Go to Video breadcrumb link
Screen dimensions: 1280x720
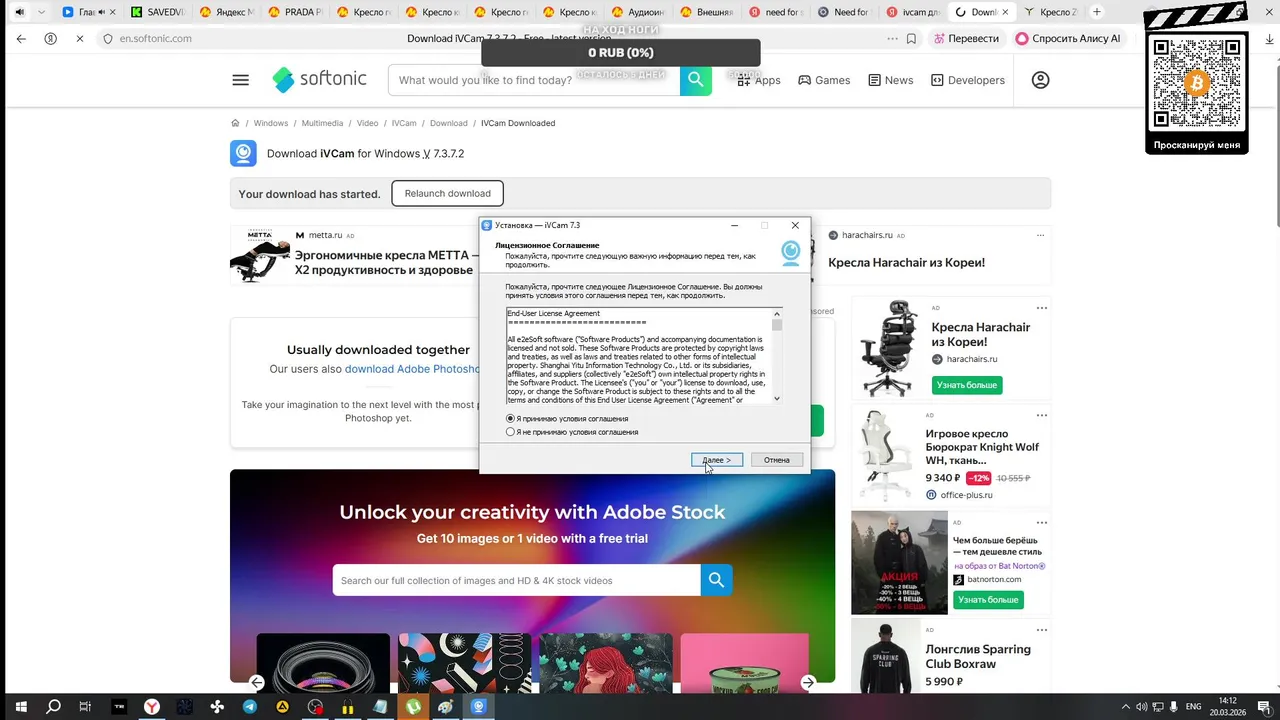pyautogui.click(x=367, y=123)
